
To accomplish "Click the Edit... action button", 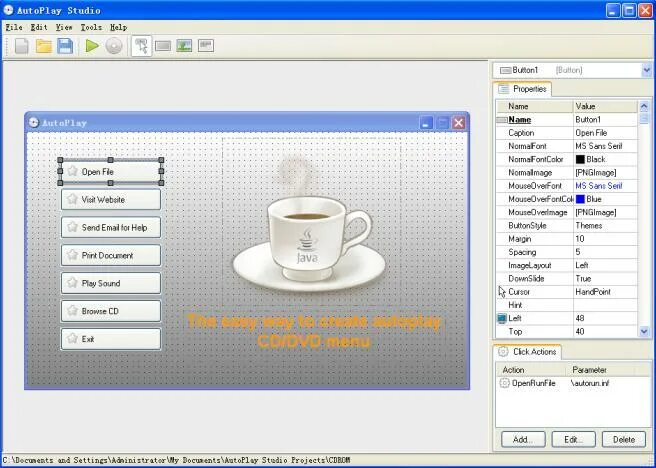I will click(573, 440).
